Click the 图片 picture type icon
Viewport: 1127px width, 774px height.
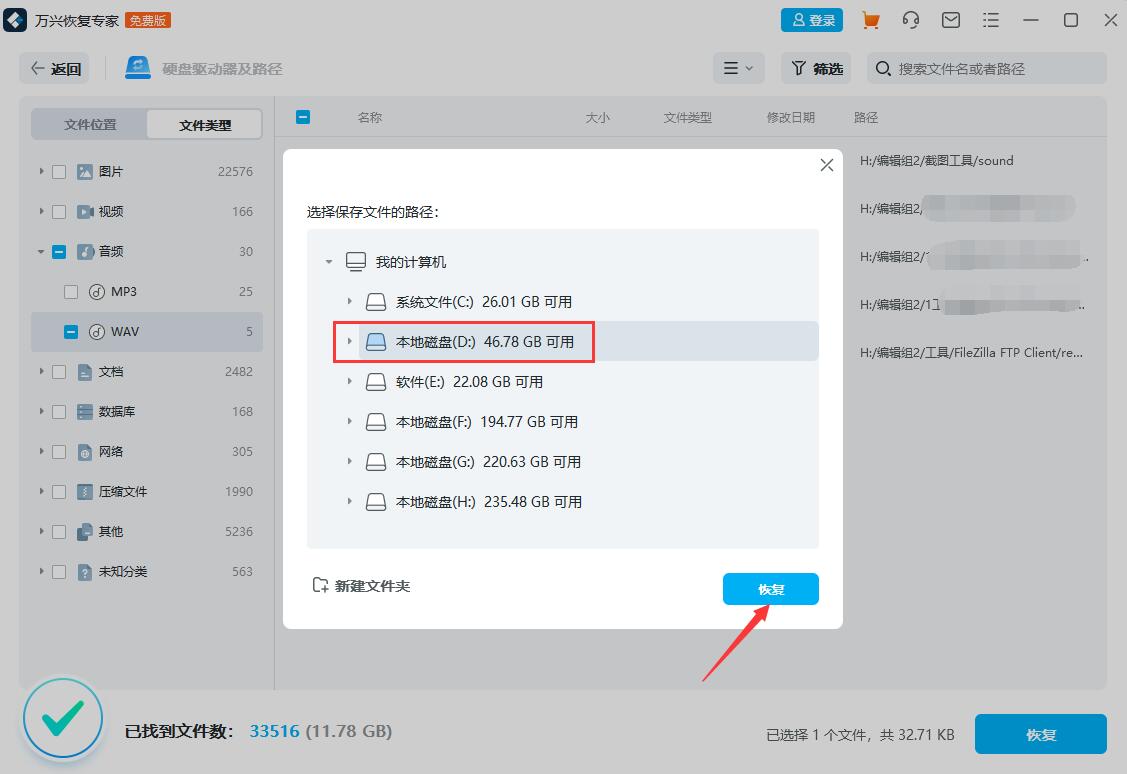85,172
